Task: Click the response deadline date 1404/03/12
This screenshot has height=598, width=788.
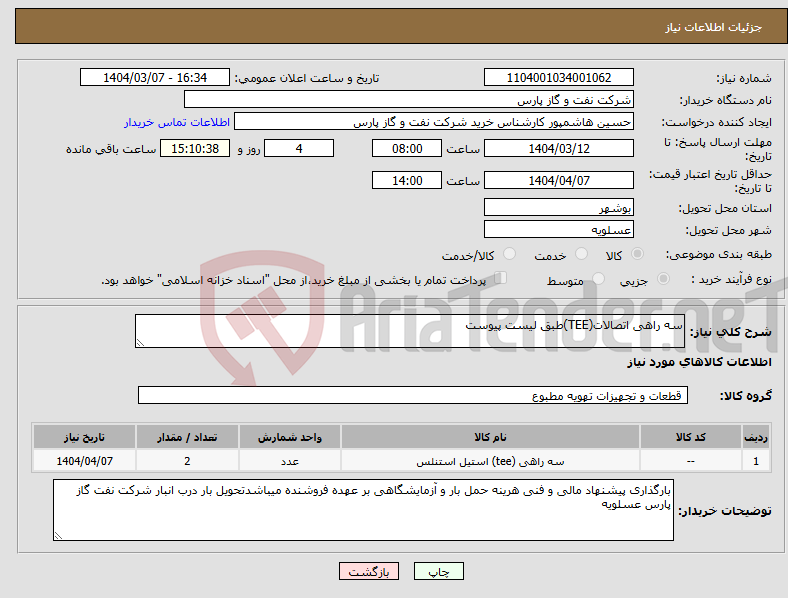Action: coord(558,148)
